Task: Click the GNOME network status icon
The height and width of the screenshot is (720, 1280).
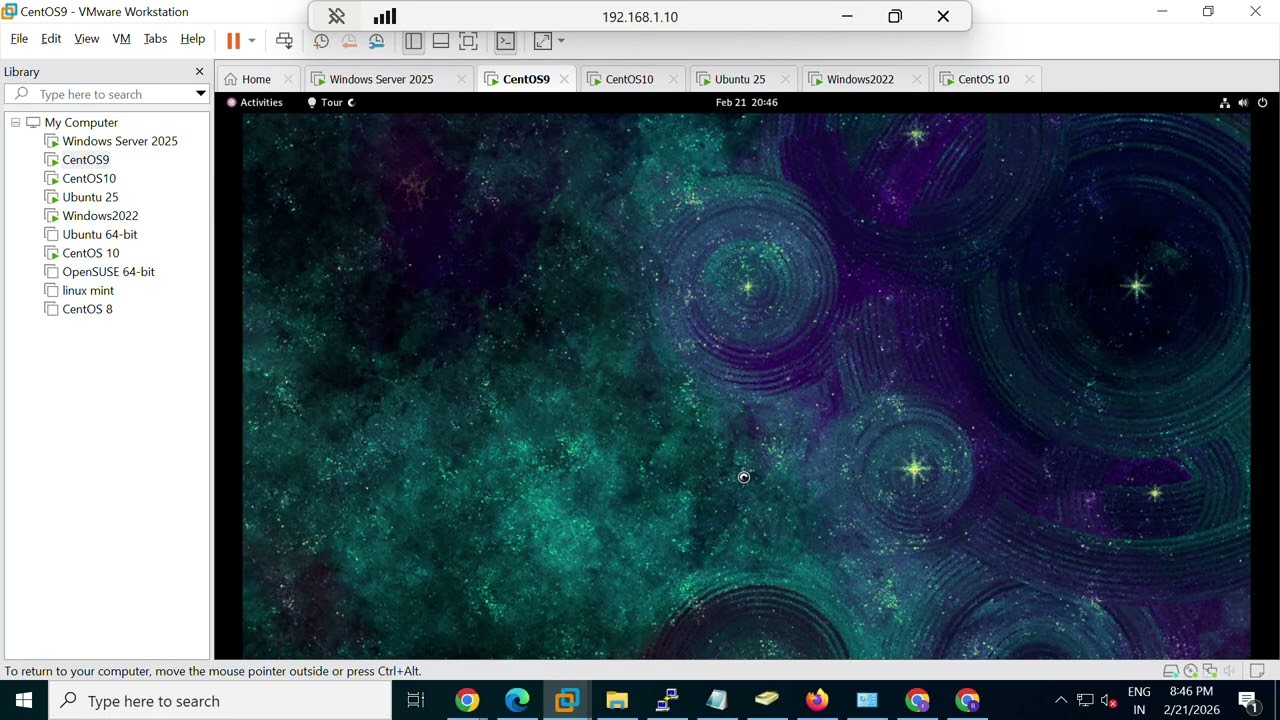Action: (x=1224, y=102)
